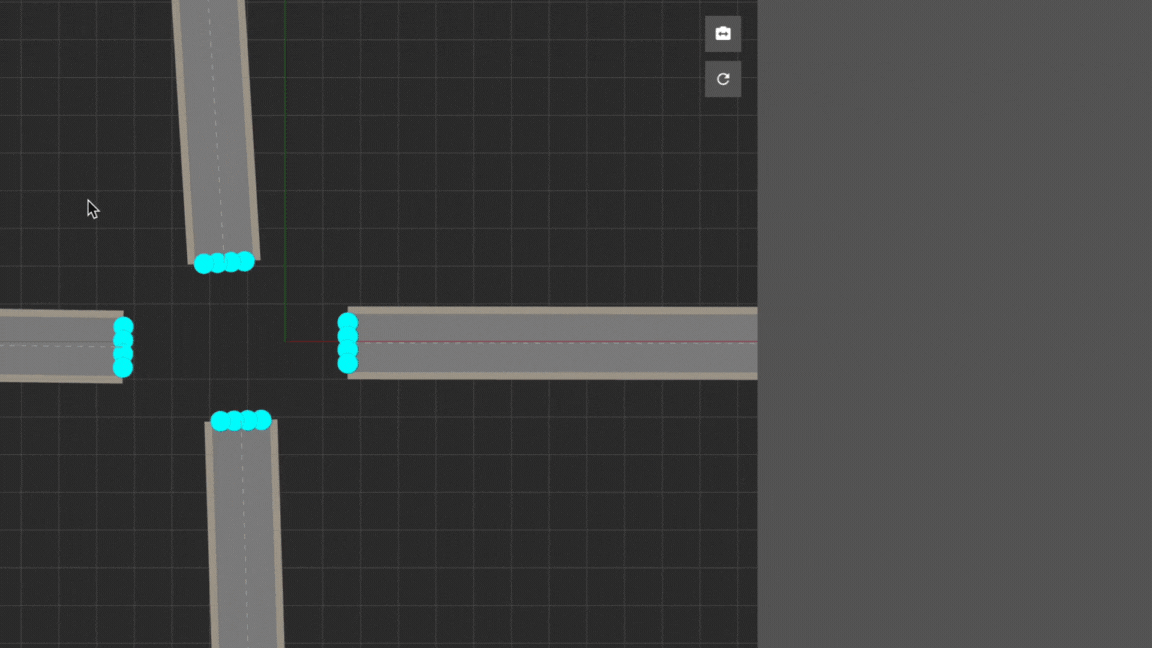Pick second-from-top cyan node on right road
Image resolution: width=1152 pixels, height=648 pixels.
tap(347, 336)
